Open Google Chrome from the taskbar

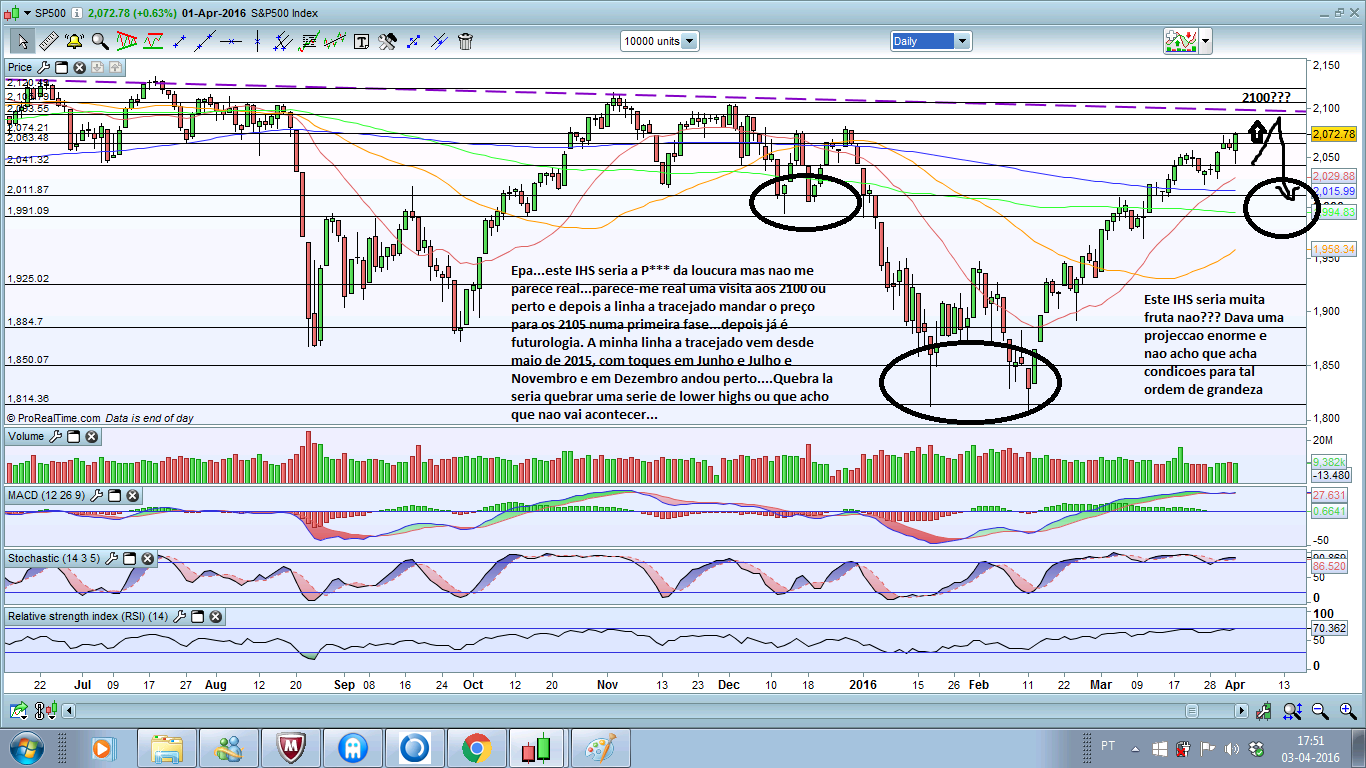pyautogui.click(x=475, y=748)
